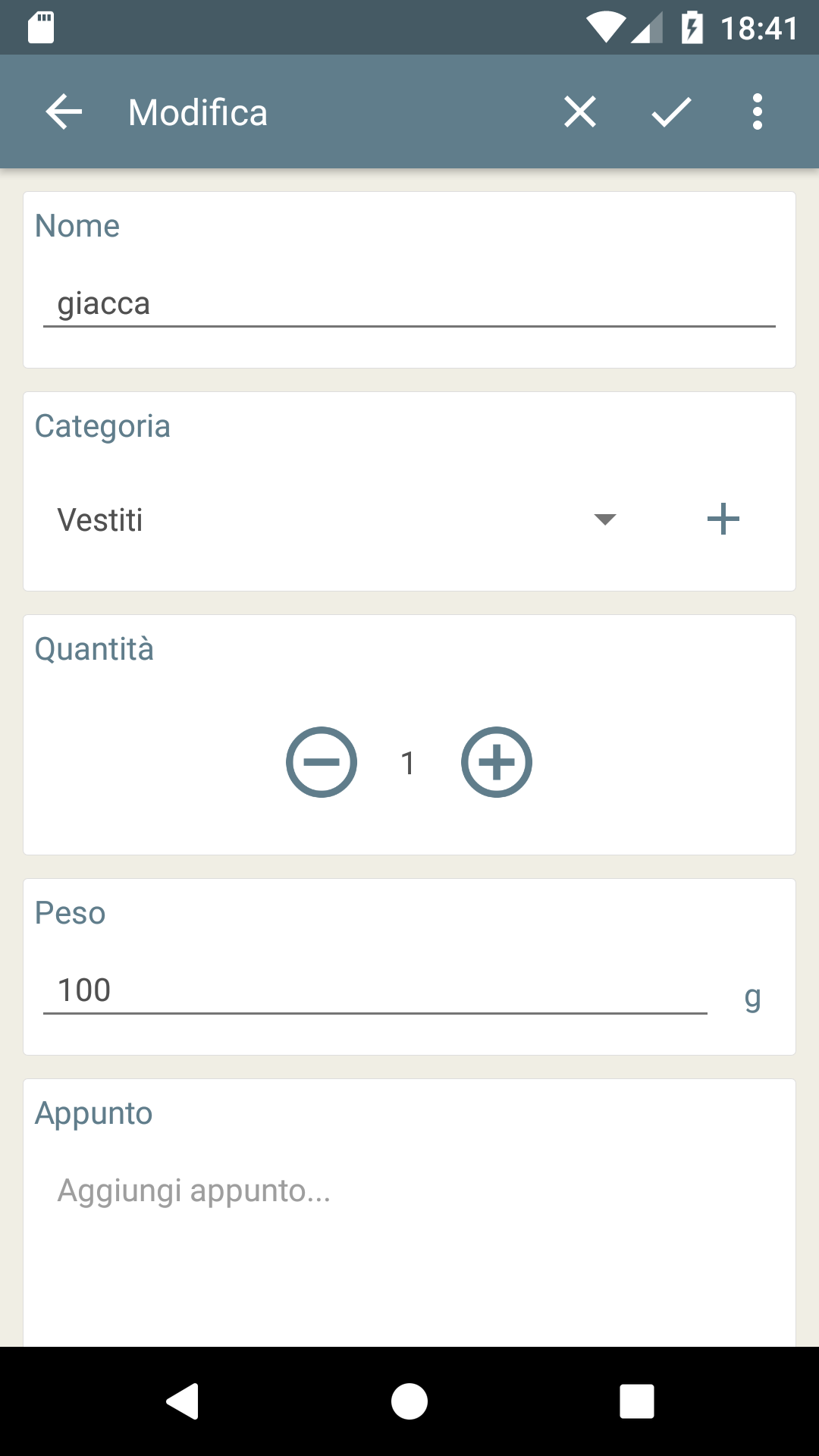Select the Vestiti category spinner

tap(303, 520)
